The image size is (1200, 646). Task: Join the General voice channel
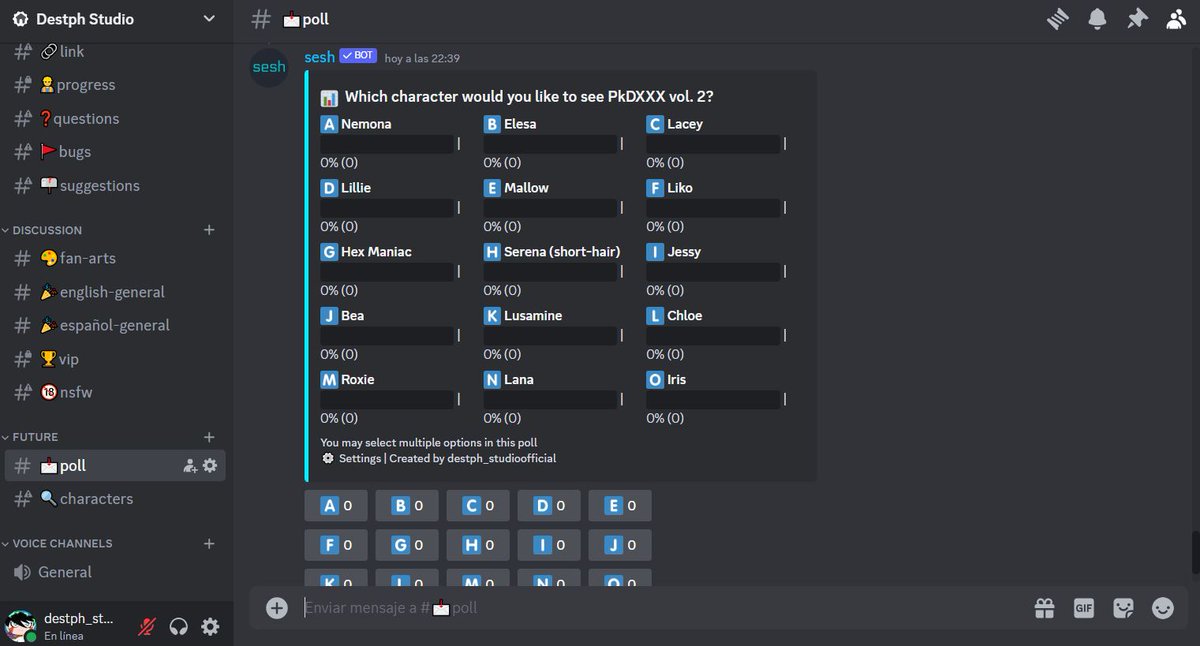point(116,572)
